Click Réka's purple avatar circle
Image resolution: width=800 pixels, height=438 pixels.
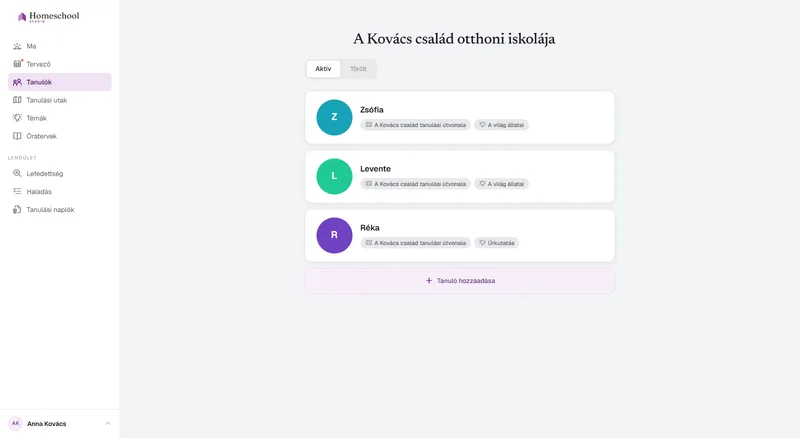334,235
